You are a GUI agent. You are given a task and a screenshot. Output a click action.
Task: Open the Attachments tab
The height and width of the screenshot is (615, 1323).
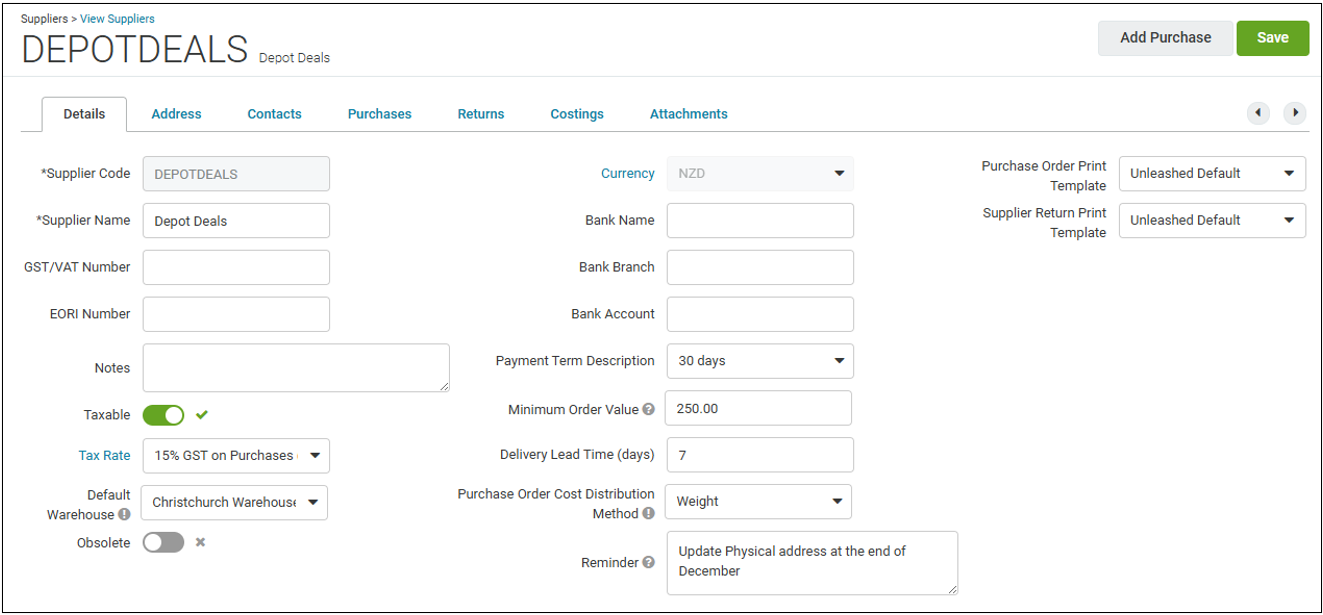pyautogui.click(x=688, y=113)
